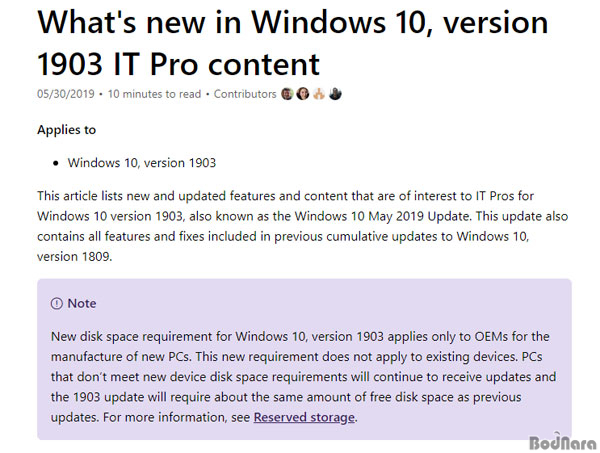600x453 pixels.
Task: Open the second contributor's profile avatar
Action: click(x=303, y=94)
